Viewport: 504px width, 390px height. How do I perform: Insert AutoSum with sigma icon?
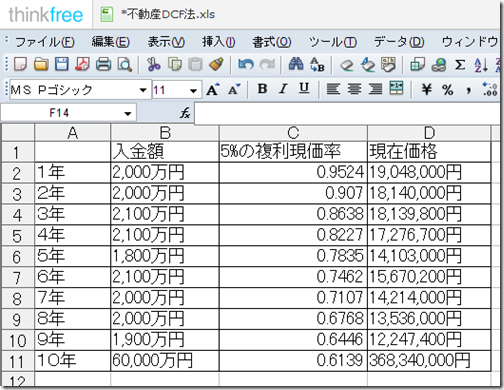(460, 64)
